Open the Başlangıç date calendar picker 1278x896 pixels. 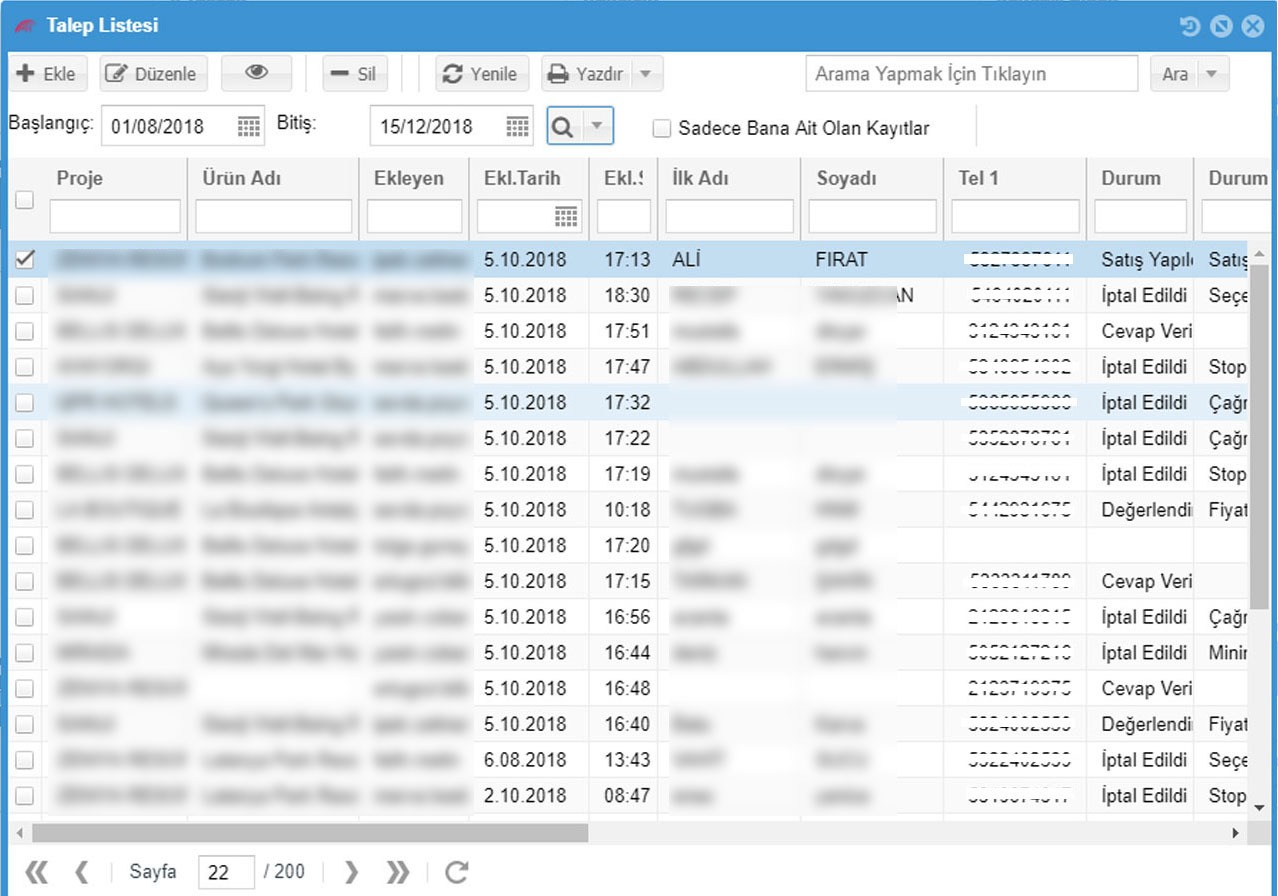pos(248,126)
